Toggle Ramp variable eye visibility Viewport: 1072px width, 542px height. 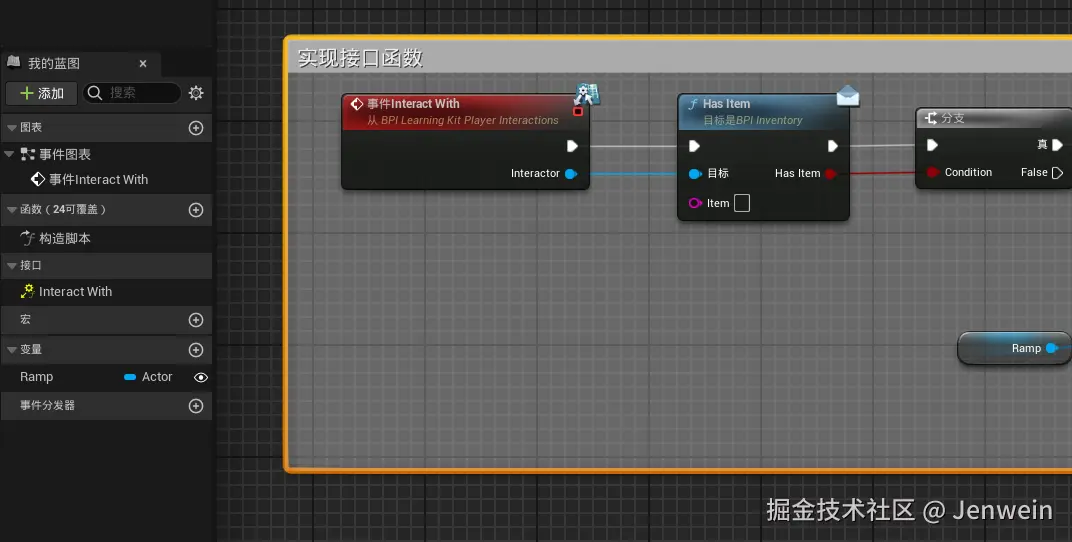click(201, 377)
